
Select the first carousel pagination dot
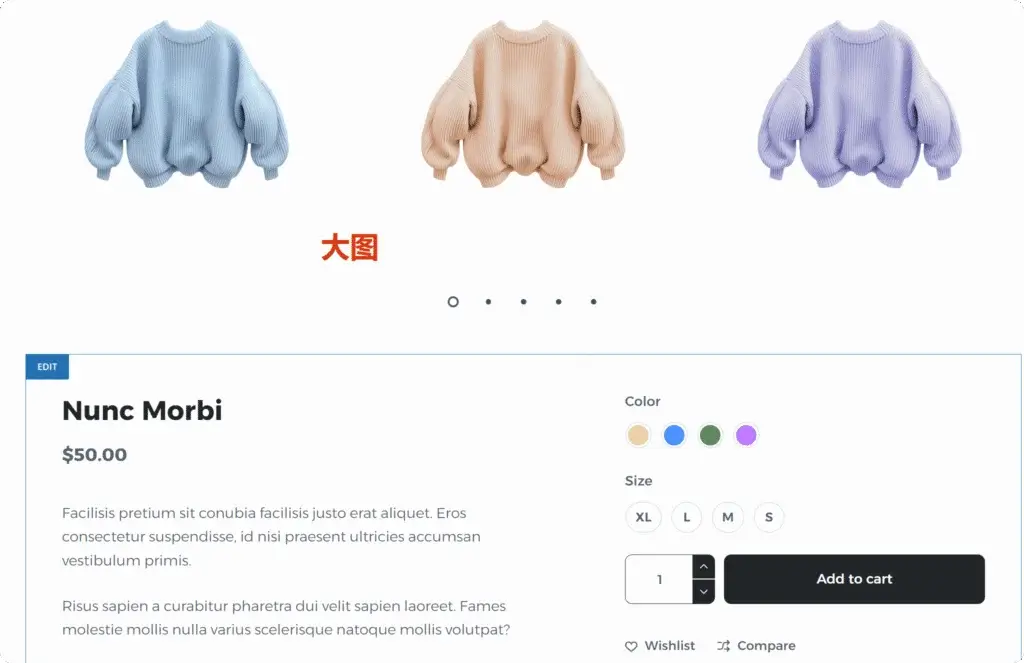453,302
